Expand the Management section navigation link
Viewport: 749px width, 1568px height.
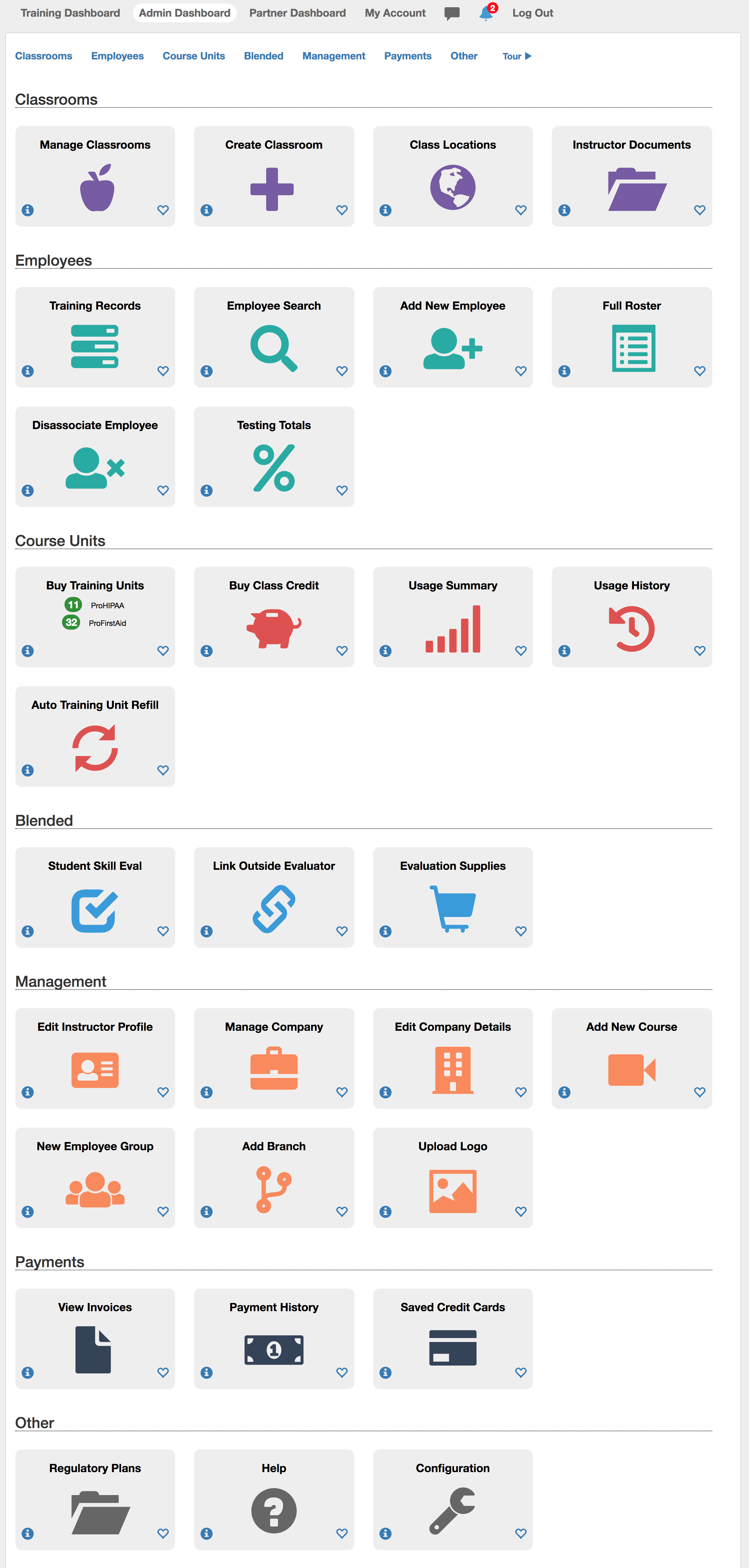[x=333, y=55]
